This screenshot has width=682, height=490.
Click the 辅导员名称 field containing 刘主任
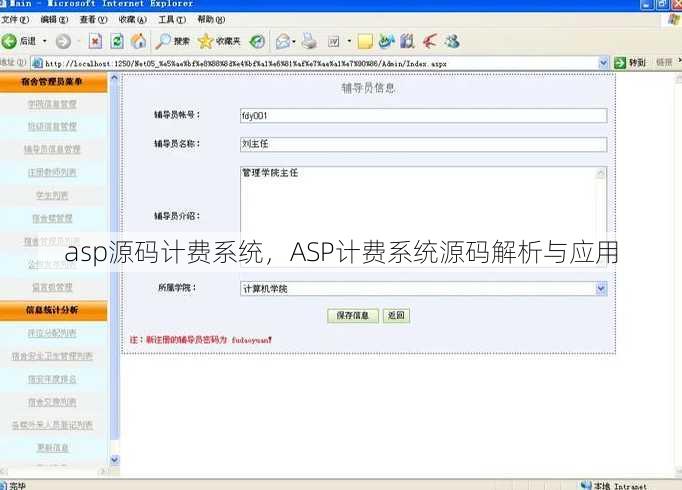[x=423, y=144]
